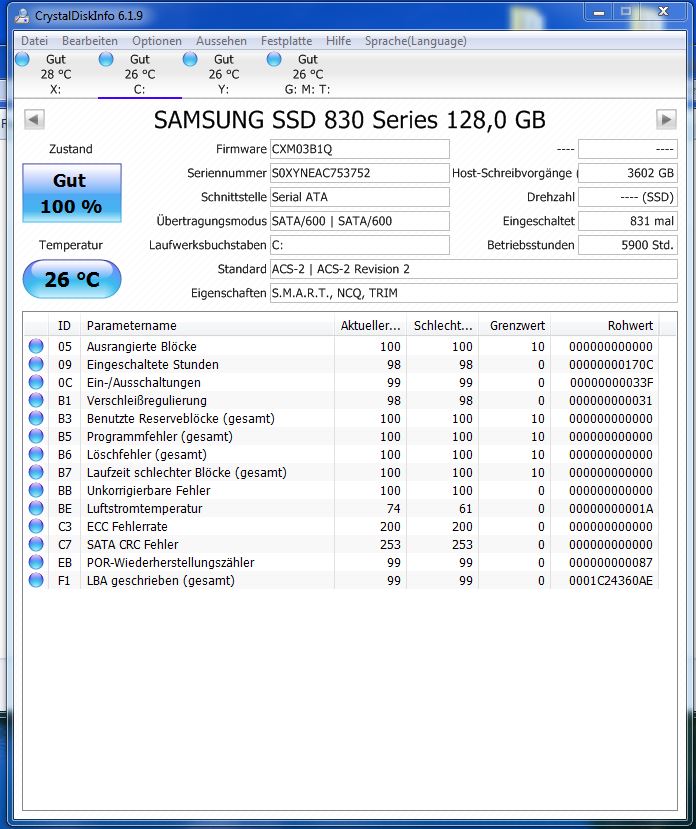The image size is (696, 829).
Task: Click status orb for SATA CRC Fehler
Action: pyautogui.click(x=36, y=544)
